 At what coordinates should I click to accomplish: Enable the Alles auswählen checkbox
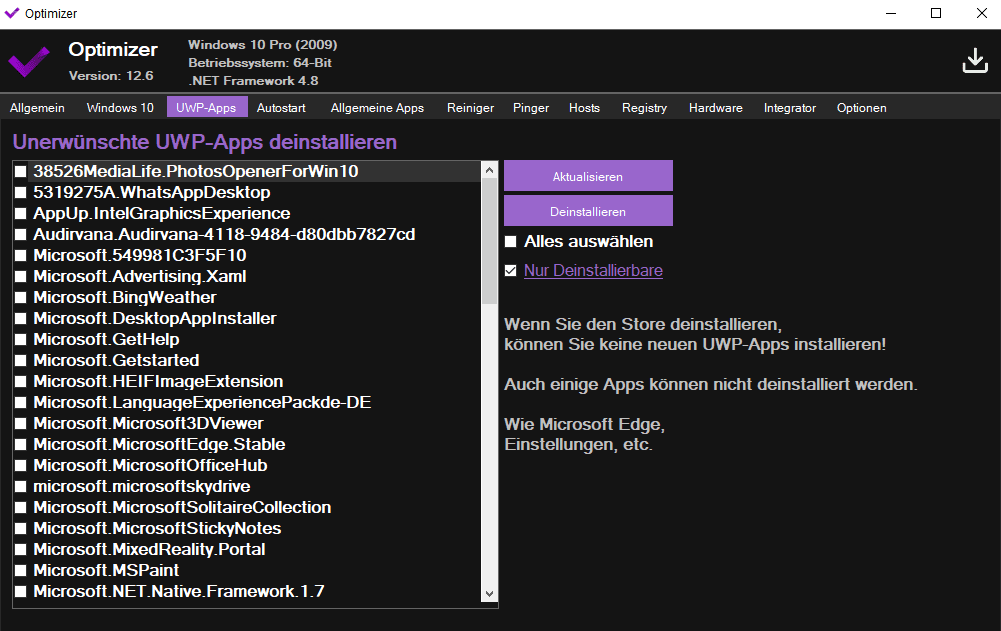point(511,241)
